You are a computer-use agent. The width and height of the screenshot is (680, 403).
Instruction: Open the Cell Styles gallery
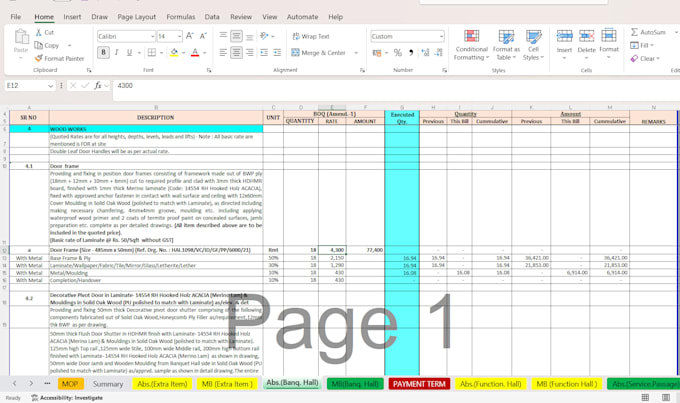point(533,45)
